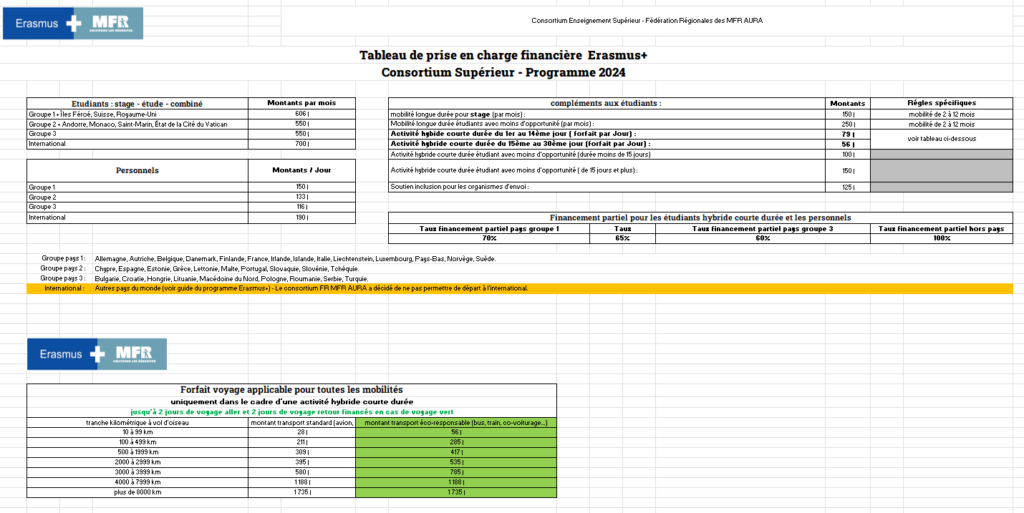Screen dimensions: 1024x513
Task: Select the cell 'Groupe 1 + Îles Féroé, Suisse, Royaume-Uni'
Action: pos(137,114)
